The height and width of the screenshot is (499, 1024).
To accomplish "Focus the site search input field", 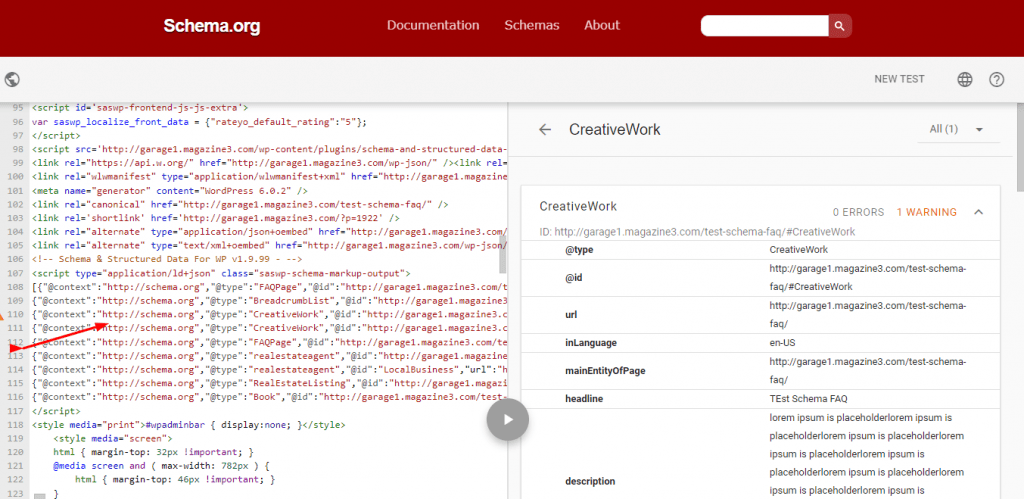I will tap(764, 25).
